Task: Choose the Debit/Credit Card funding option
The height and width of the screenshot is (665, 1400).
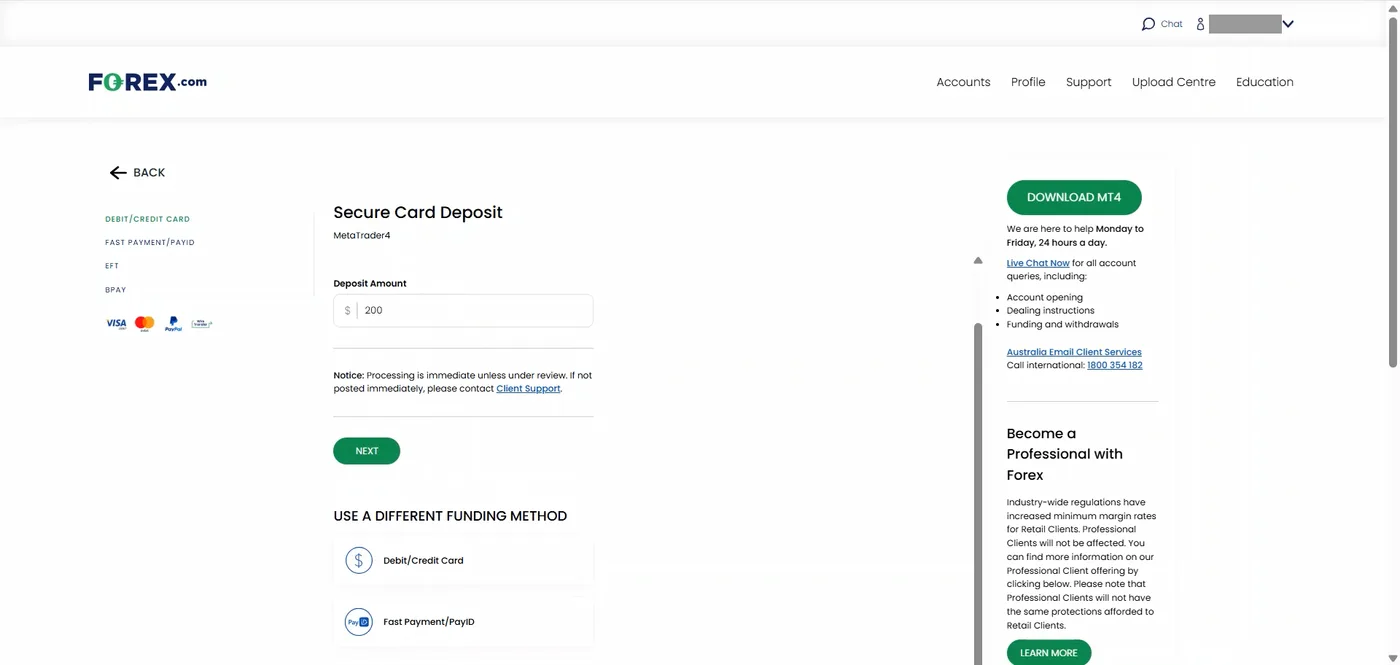Action: pos(463,560)
